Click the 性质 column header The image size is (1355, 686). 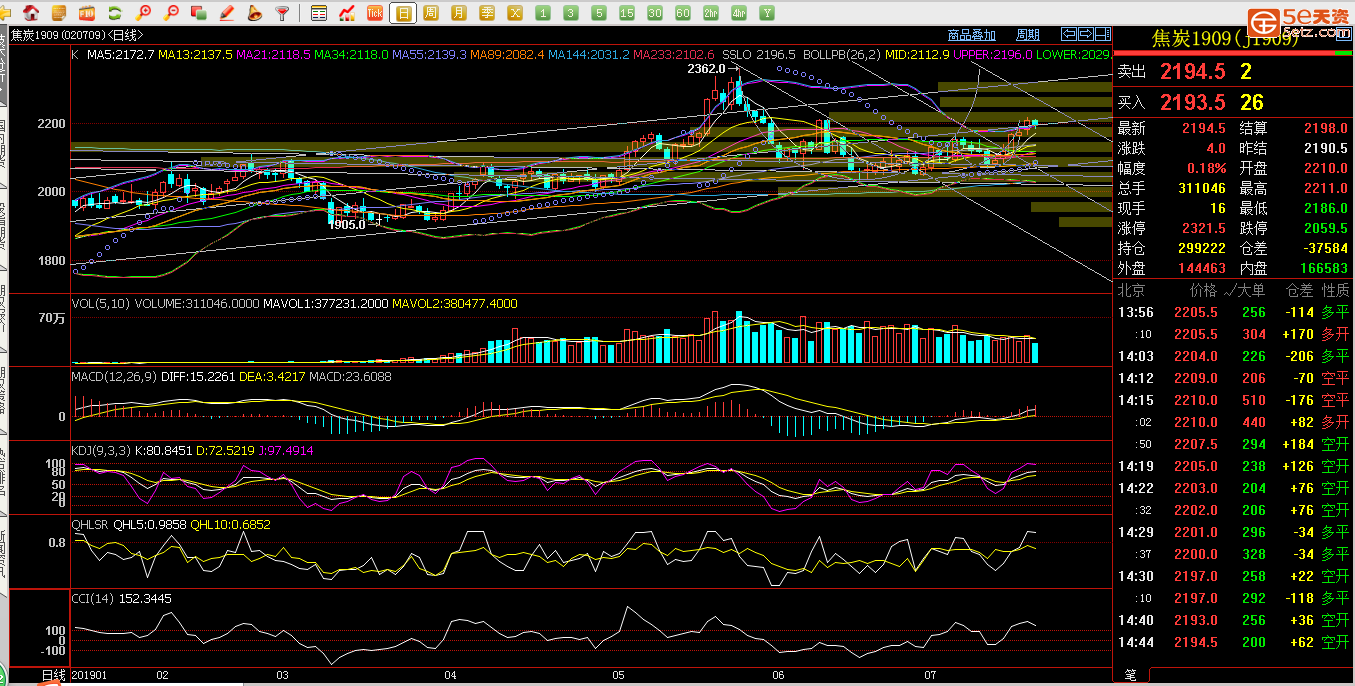tap(1336, 290)
